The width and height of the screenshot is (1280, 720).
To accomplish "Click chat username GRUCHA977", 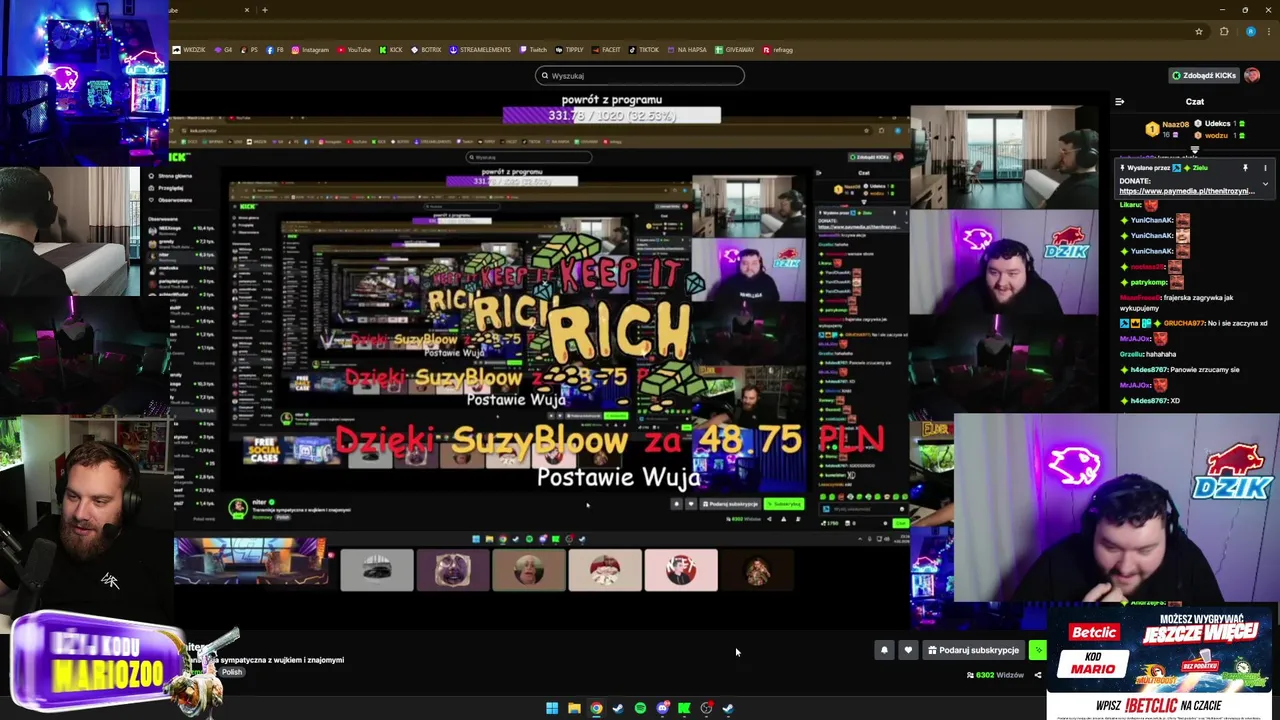I will click(x=1182, y=323).
